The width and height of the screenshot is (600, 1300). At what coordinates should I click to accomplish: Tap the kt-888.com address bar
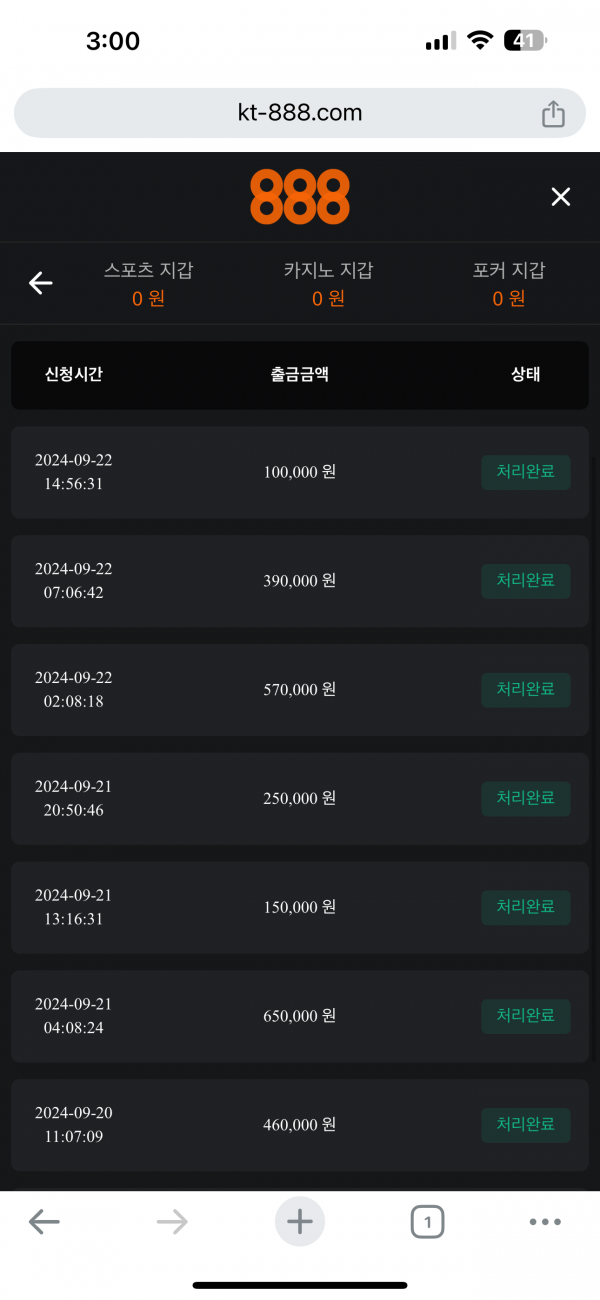[x=300, y=113]
